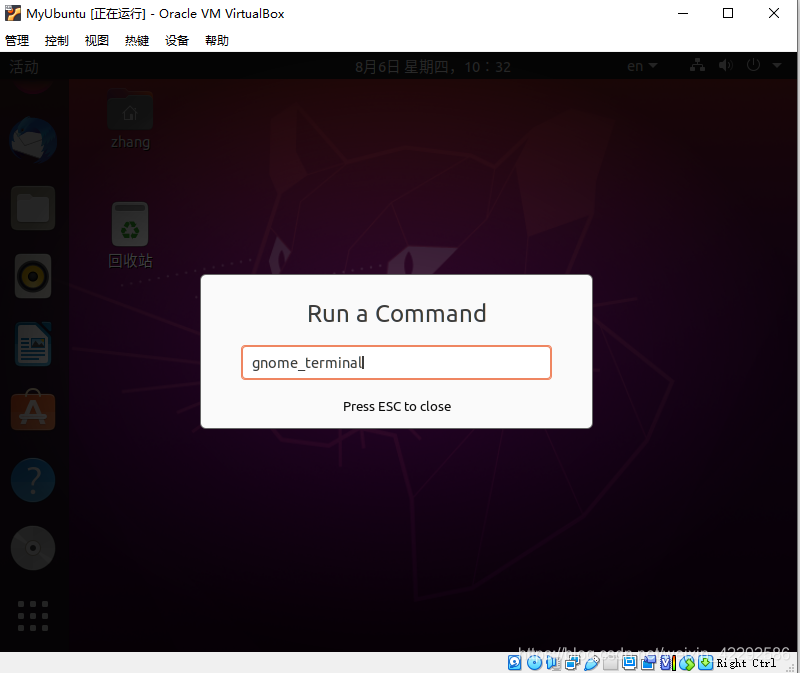This screenshot has height=673, width=800.
Task: Click the Show Applications grid button
Action: (x=33, y=616)
